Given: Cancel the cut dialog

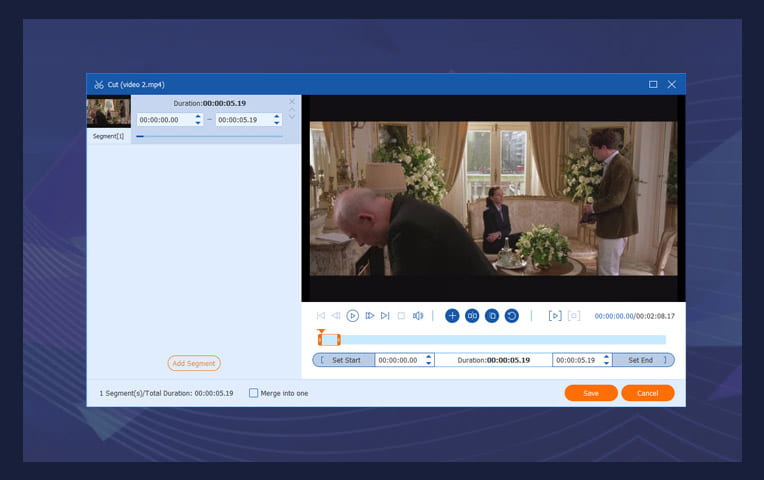Looking at the screenshot, I should (647, 393).
